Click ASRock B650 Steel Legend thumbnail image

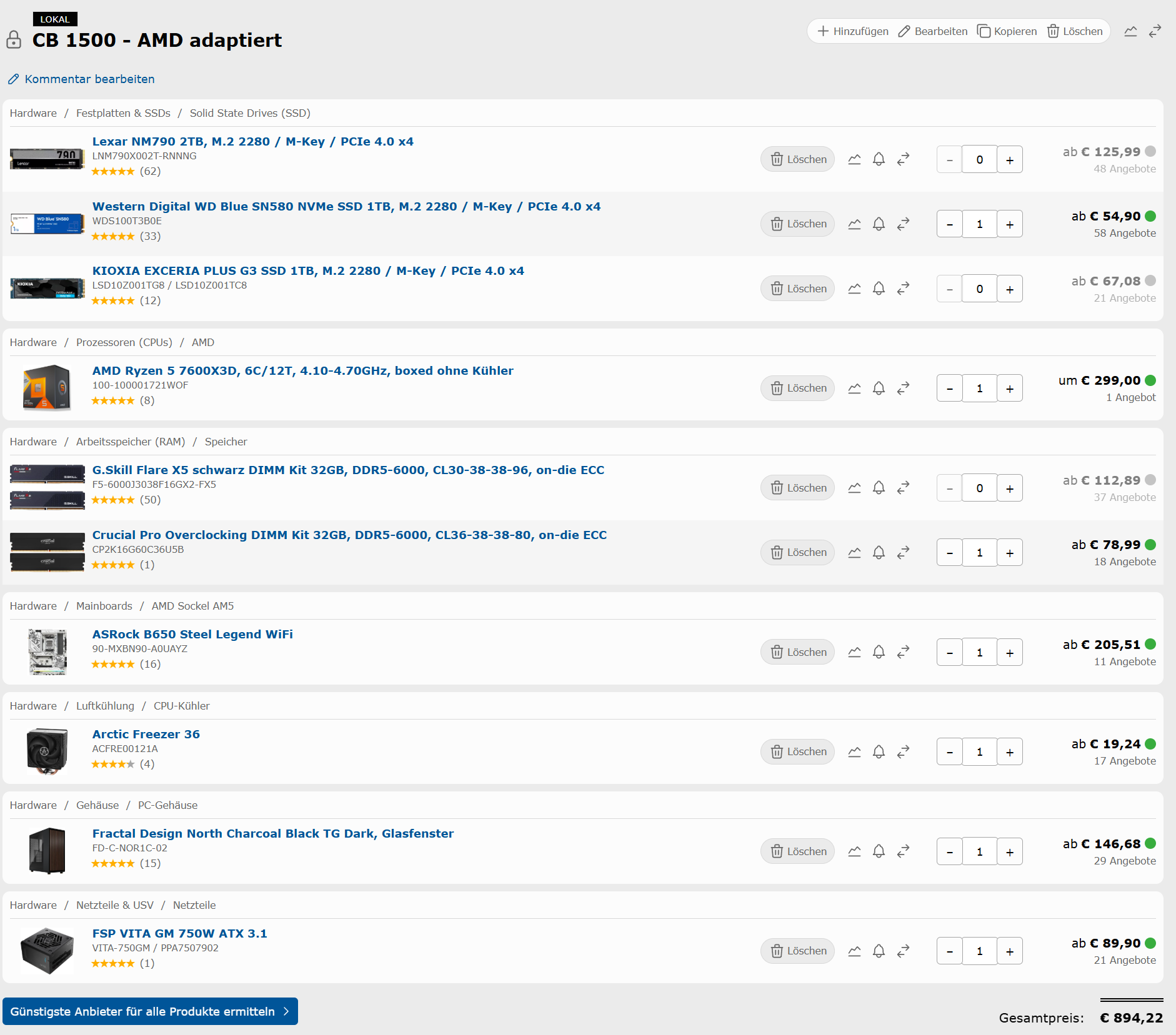(x=47, y=652)
